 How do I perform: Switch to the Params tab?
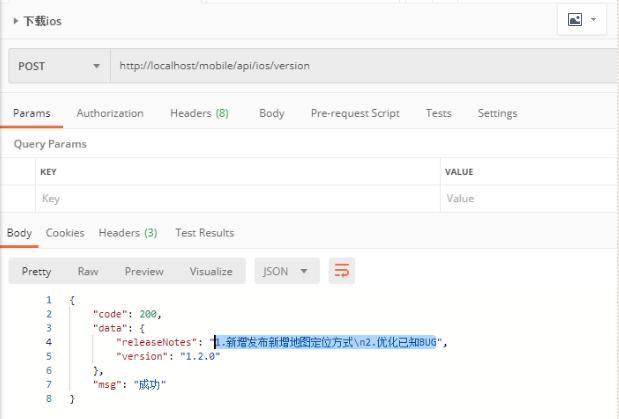(32, 113)
